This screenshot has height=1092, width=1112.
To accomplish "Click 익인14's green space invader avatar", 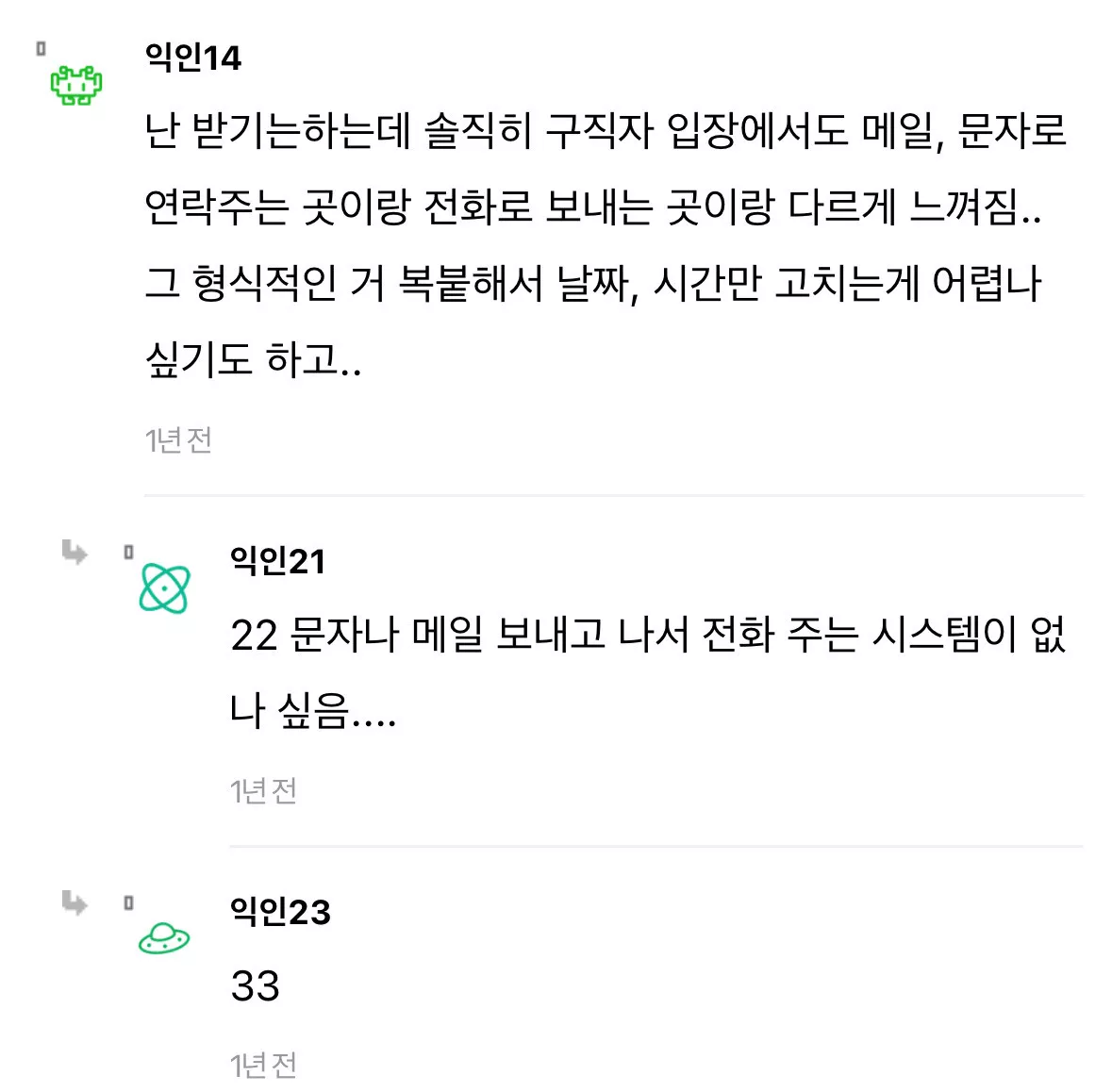I will tap(76, 85).
